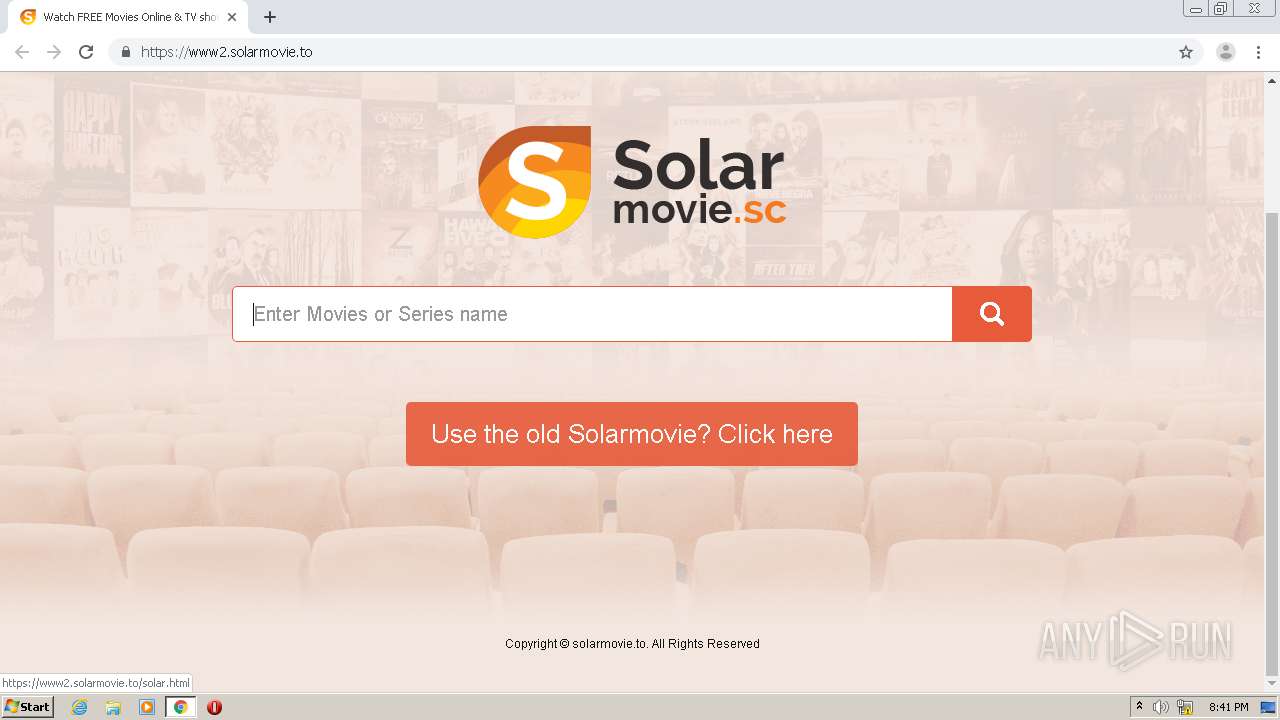Click the show desktop tray icon
Image resolution: width=1280 pixels, height=720 pixels.
(1268, 707)
